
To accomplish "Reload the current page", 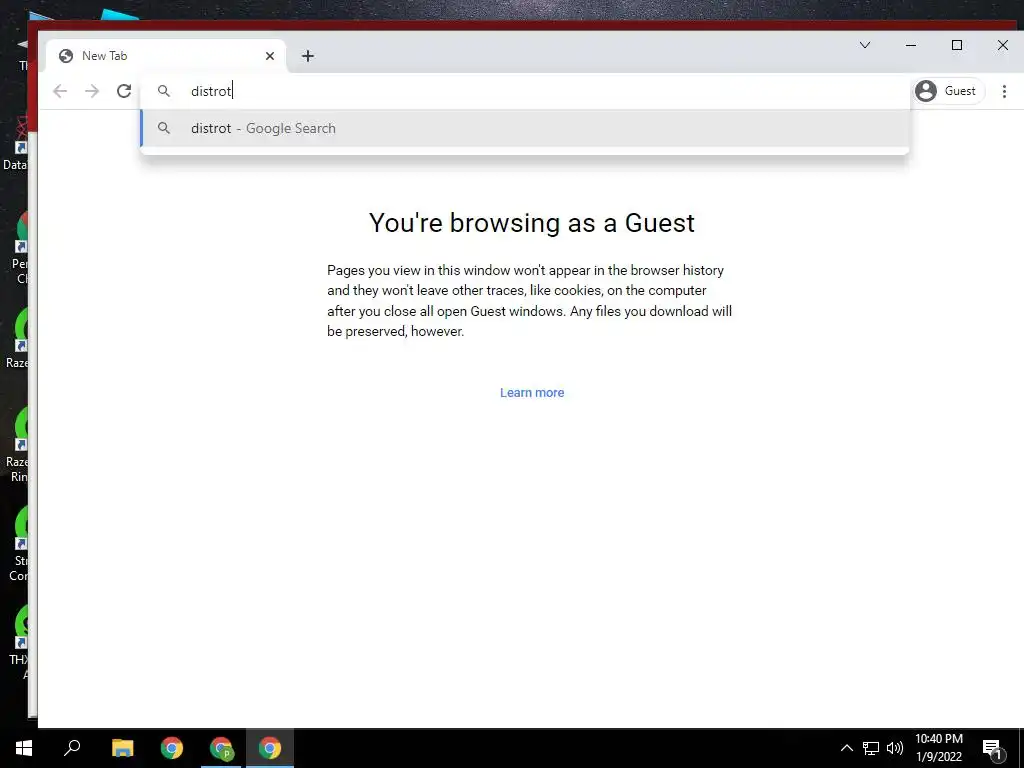I will click(124, 91).
